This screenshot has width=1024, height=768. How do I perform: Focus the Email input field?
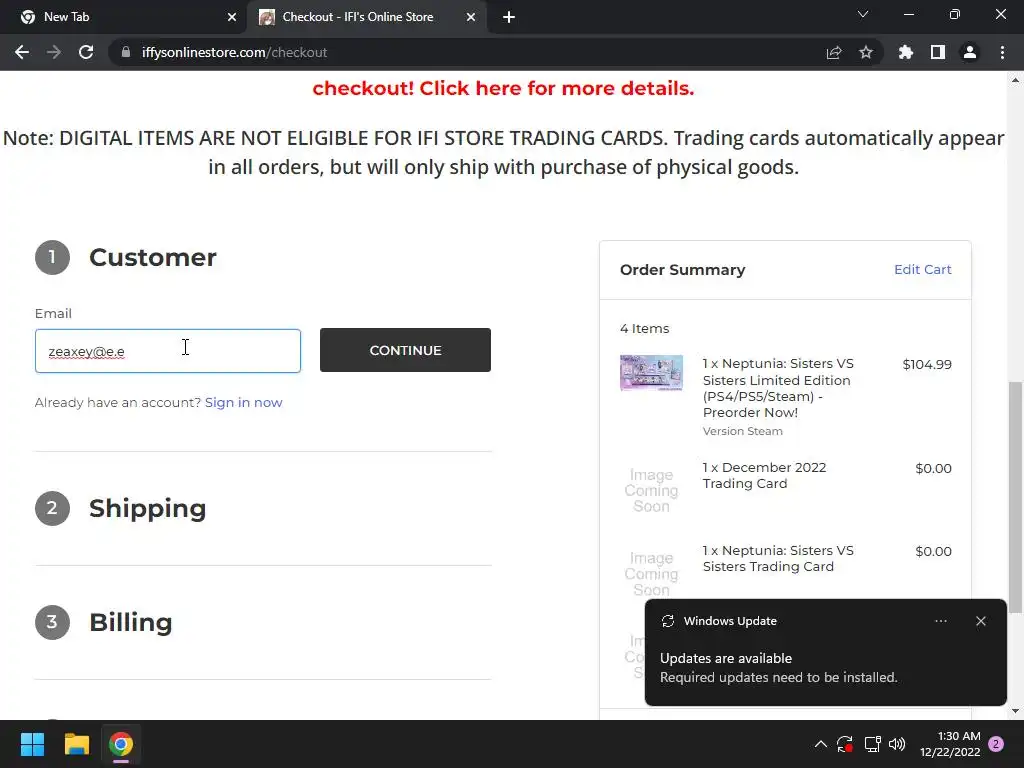click(168, 351)
